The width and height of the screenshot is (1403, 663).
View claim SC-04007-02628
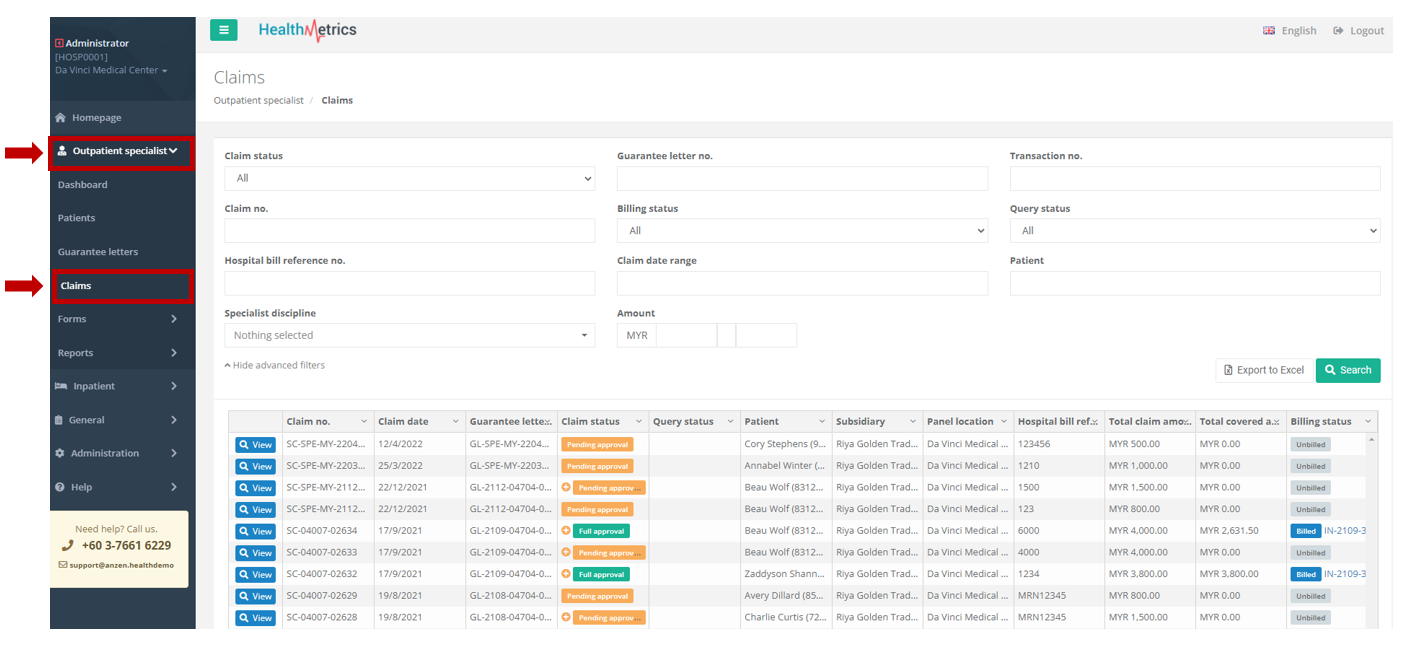point(255,618)
